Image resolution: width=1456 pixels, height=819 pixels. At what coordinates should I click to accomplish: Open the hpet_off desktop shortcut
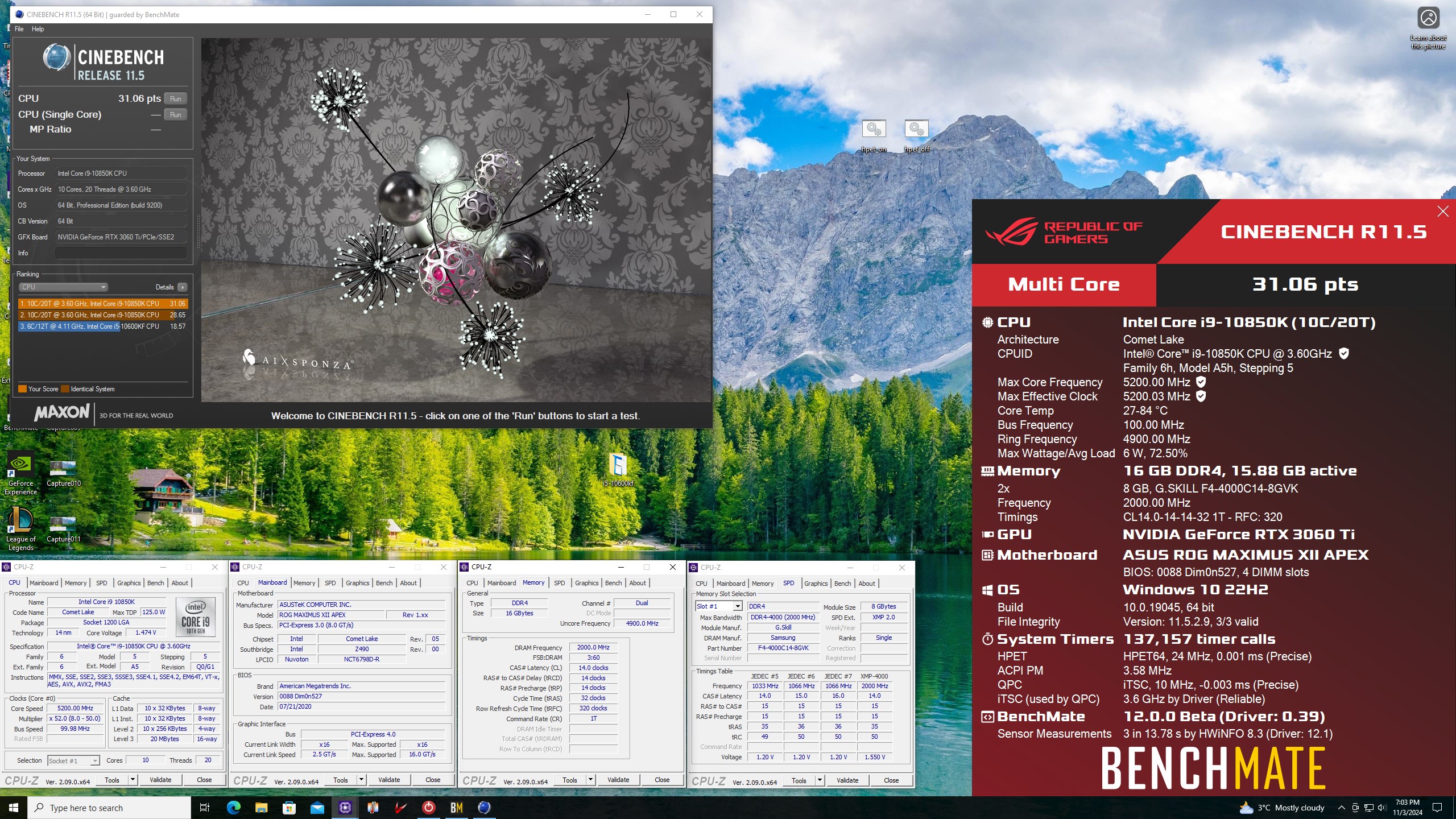(x=916, y=135)
